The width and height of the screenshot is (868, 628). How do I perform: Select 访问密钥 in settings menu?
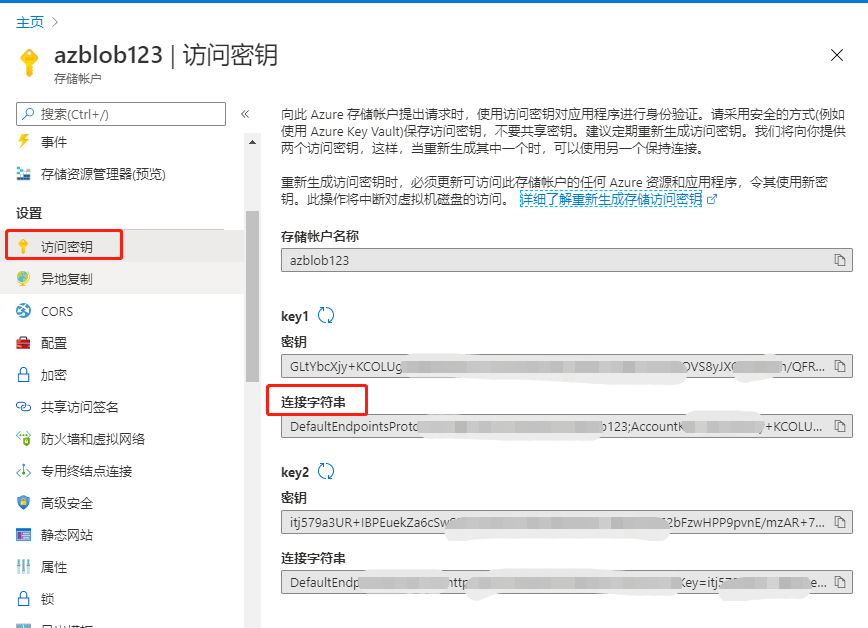(x=124, y=246)
